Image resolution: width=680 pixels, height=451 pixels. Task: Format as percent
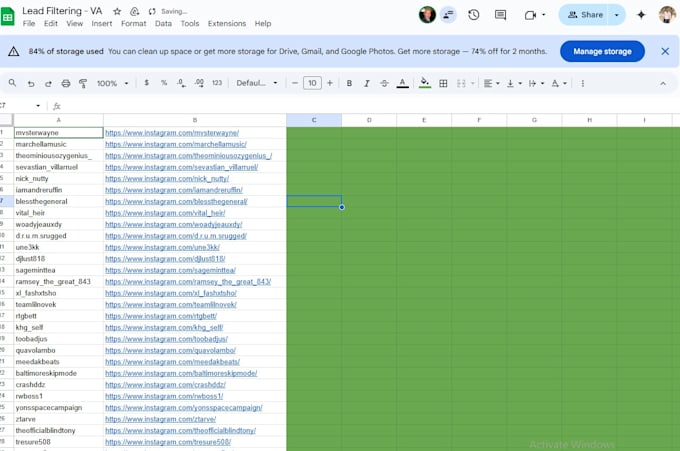[164, 83]
